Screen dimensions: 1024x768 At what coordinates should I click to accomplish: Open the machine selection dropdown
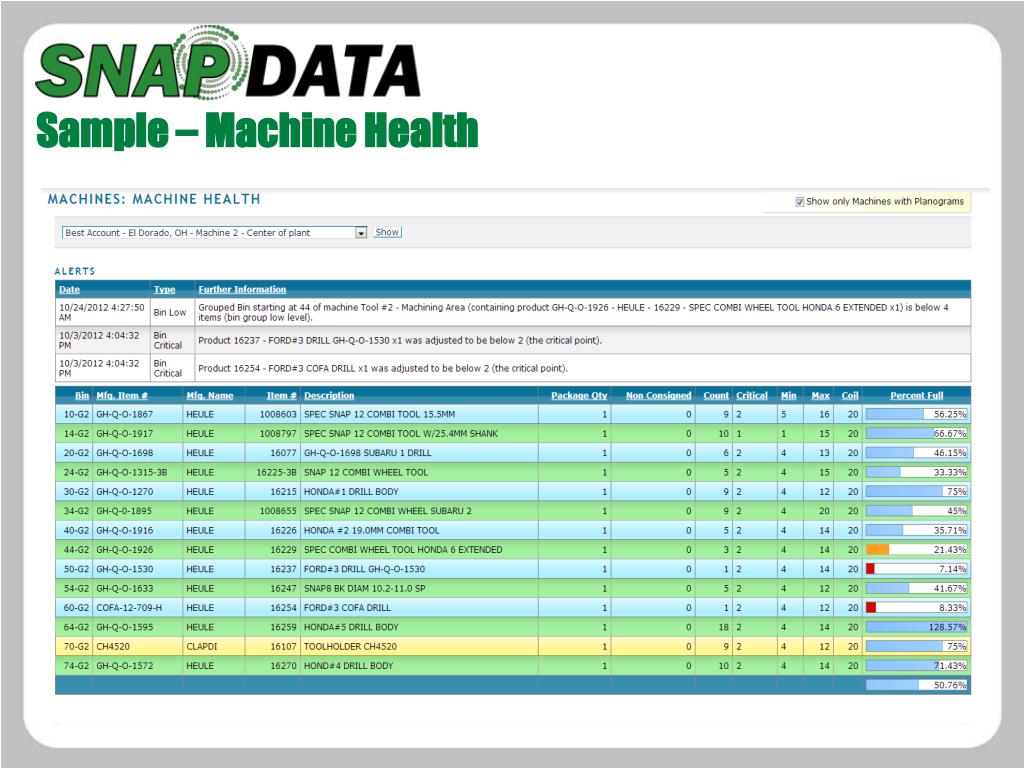[x=361, y=232]
